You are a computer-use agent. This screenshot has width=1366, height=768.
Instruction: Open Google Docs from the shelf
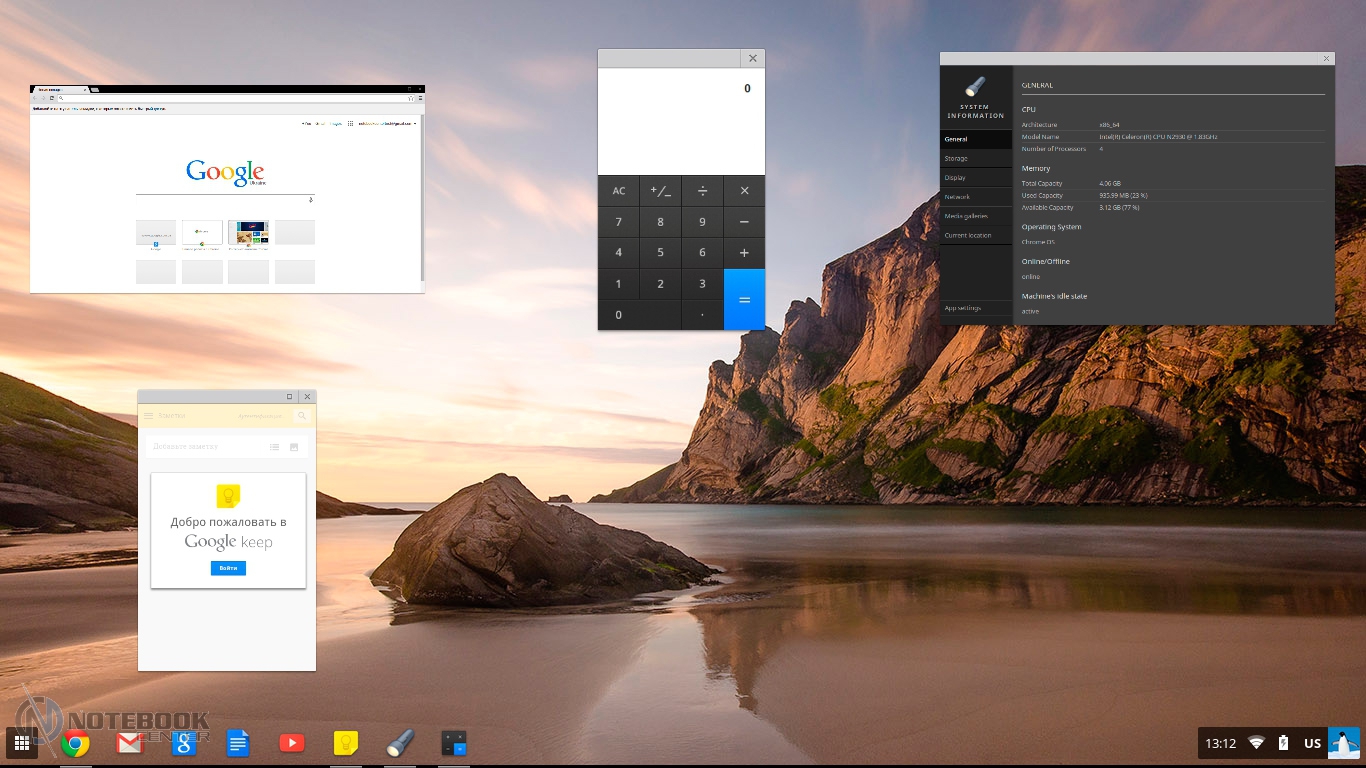tap(237, 743)
